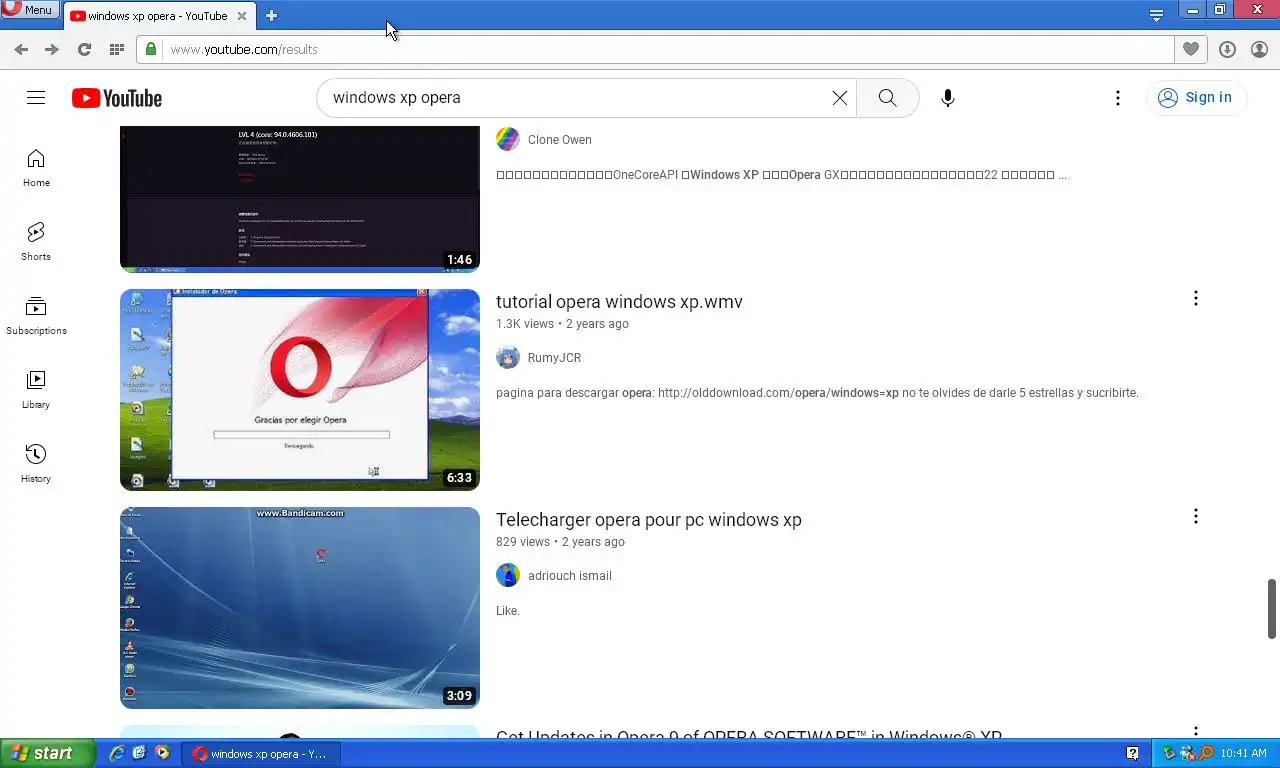Open the browser profile icon

click(1259, 49)
